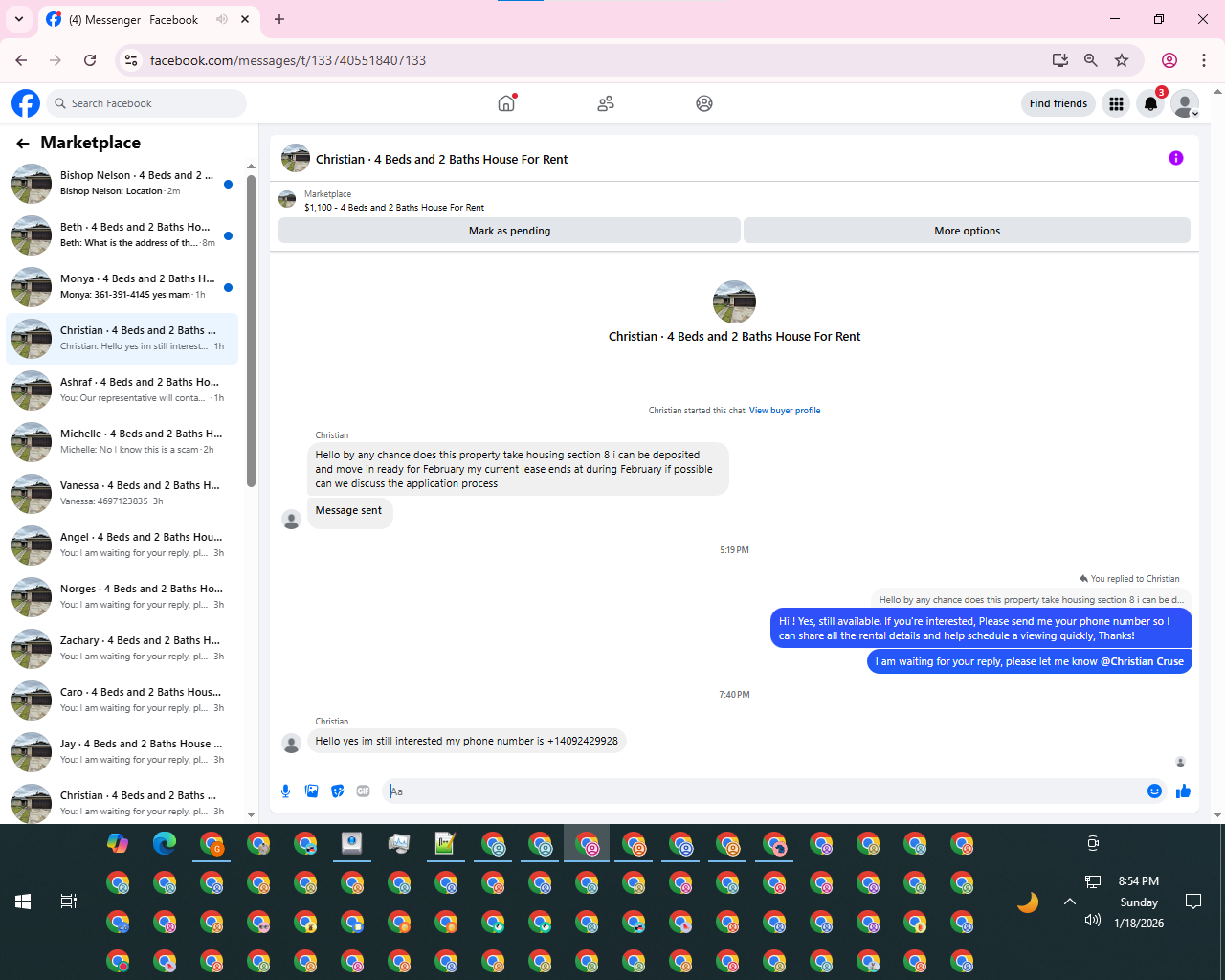This screenshot has width=1225, height=980.
Task: Click the Facebook logo icon
Action: 26,103
